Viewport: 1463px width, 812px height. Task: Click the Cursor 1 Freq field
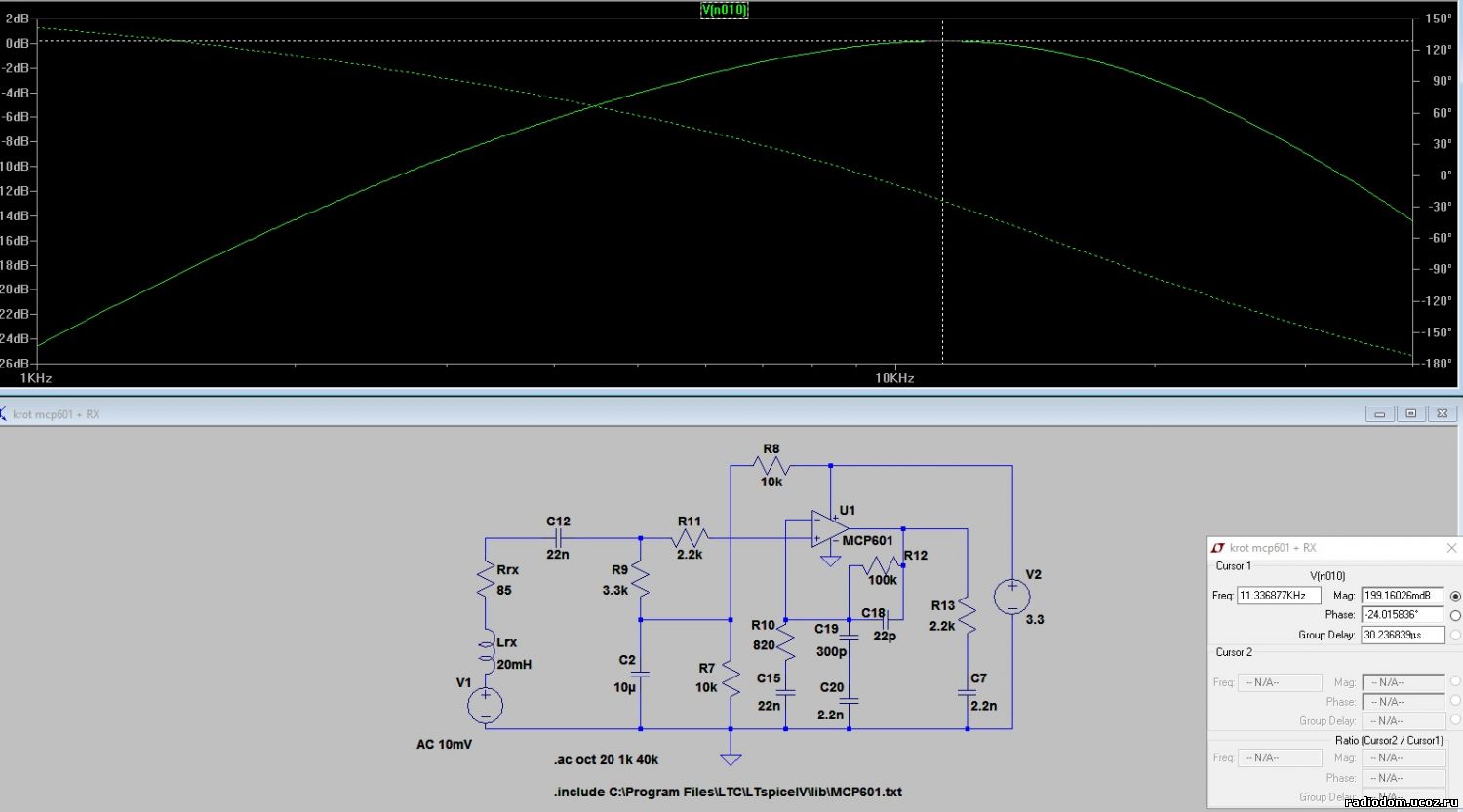[1279, 596]
